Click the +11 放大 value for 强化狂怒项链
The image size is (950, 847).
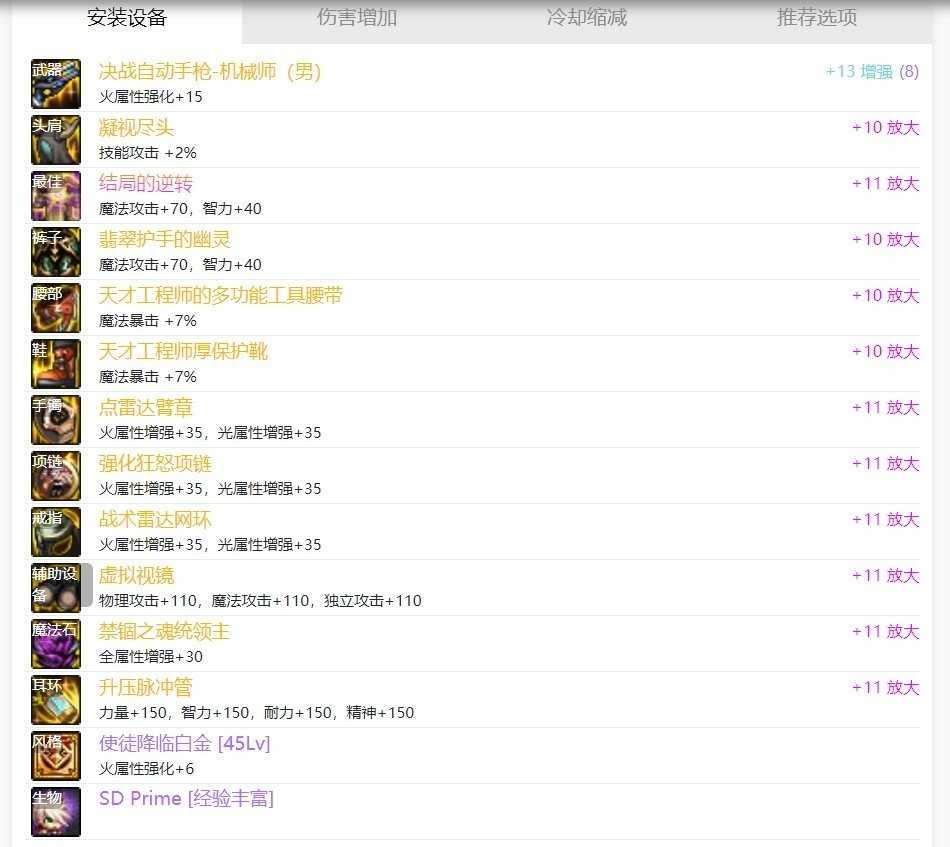(885, 463)
